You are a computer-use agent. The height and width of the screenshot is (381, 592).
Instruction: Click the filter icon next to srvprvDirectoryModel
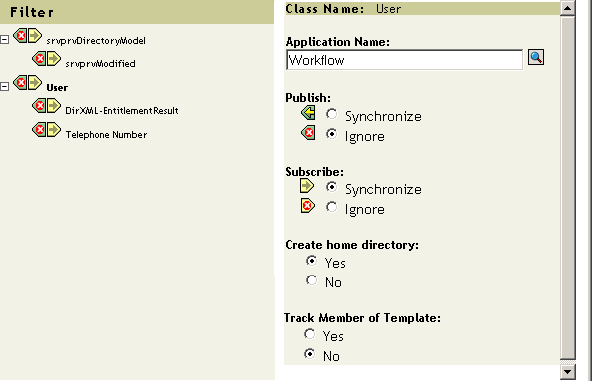28,36
